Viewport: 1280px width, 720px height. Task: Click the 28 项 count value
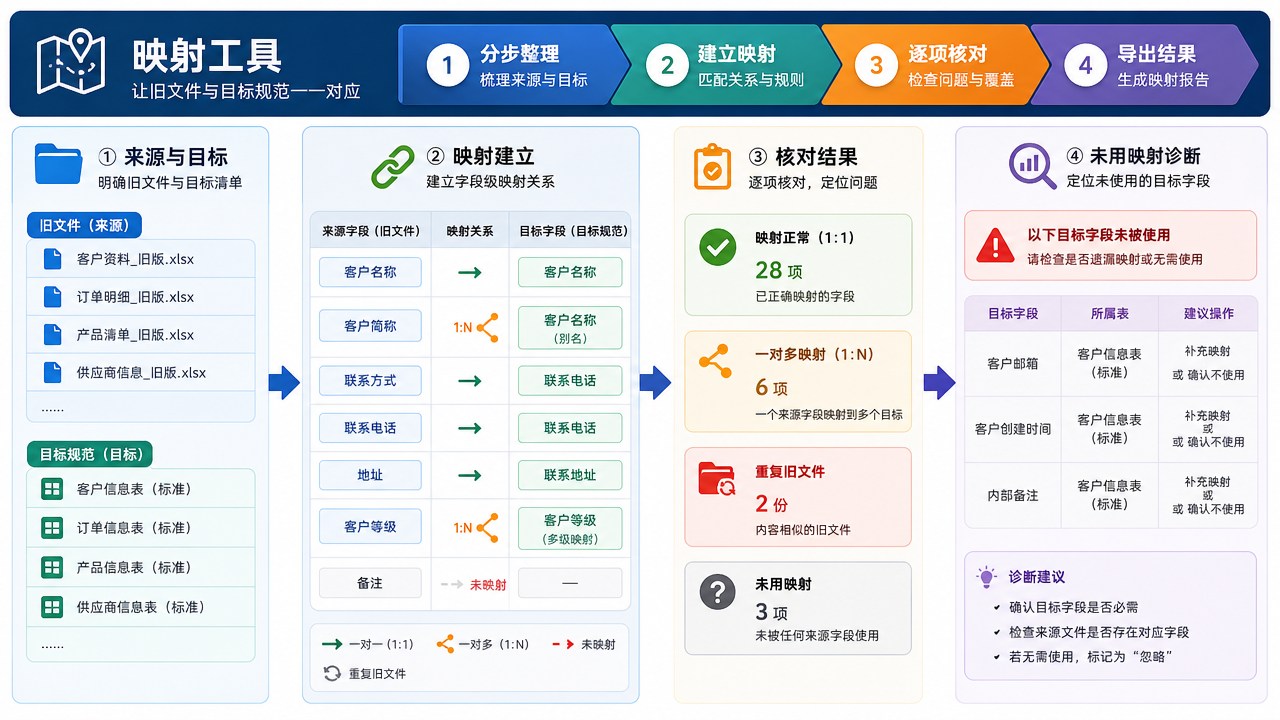pos(779,270)
